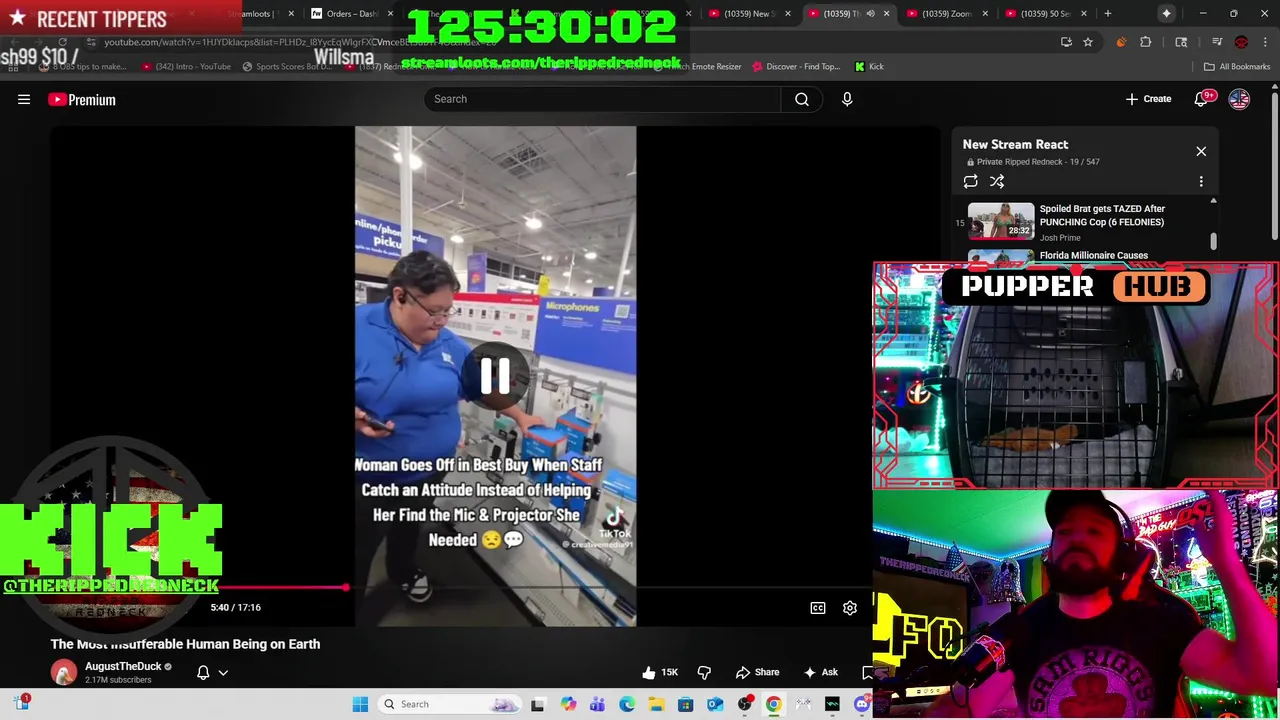
Task: Open Microsoft Edge from taskbar
Action: pyautogui.click(x=626, y=704)
